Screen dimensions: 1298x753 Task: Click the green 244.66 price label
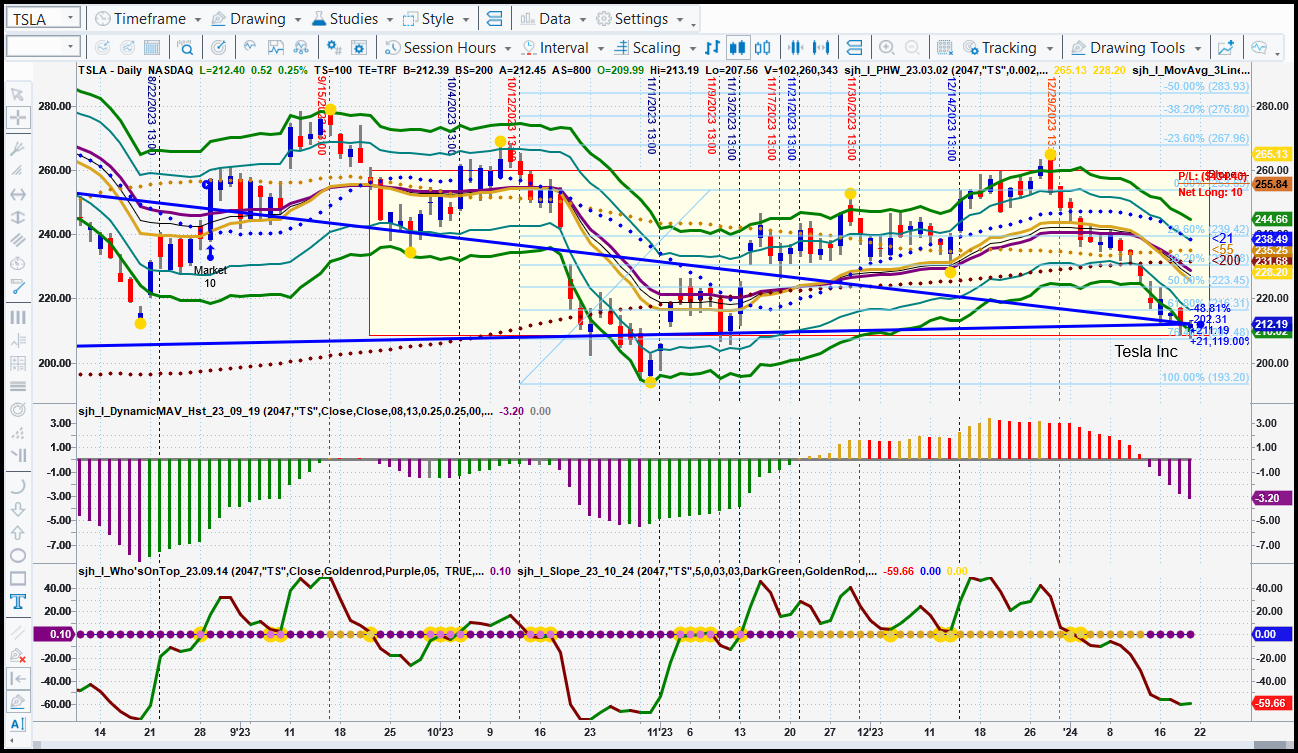coord(1272,219)
